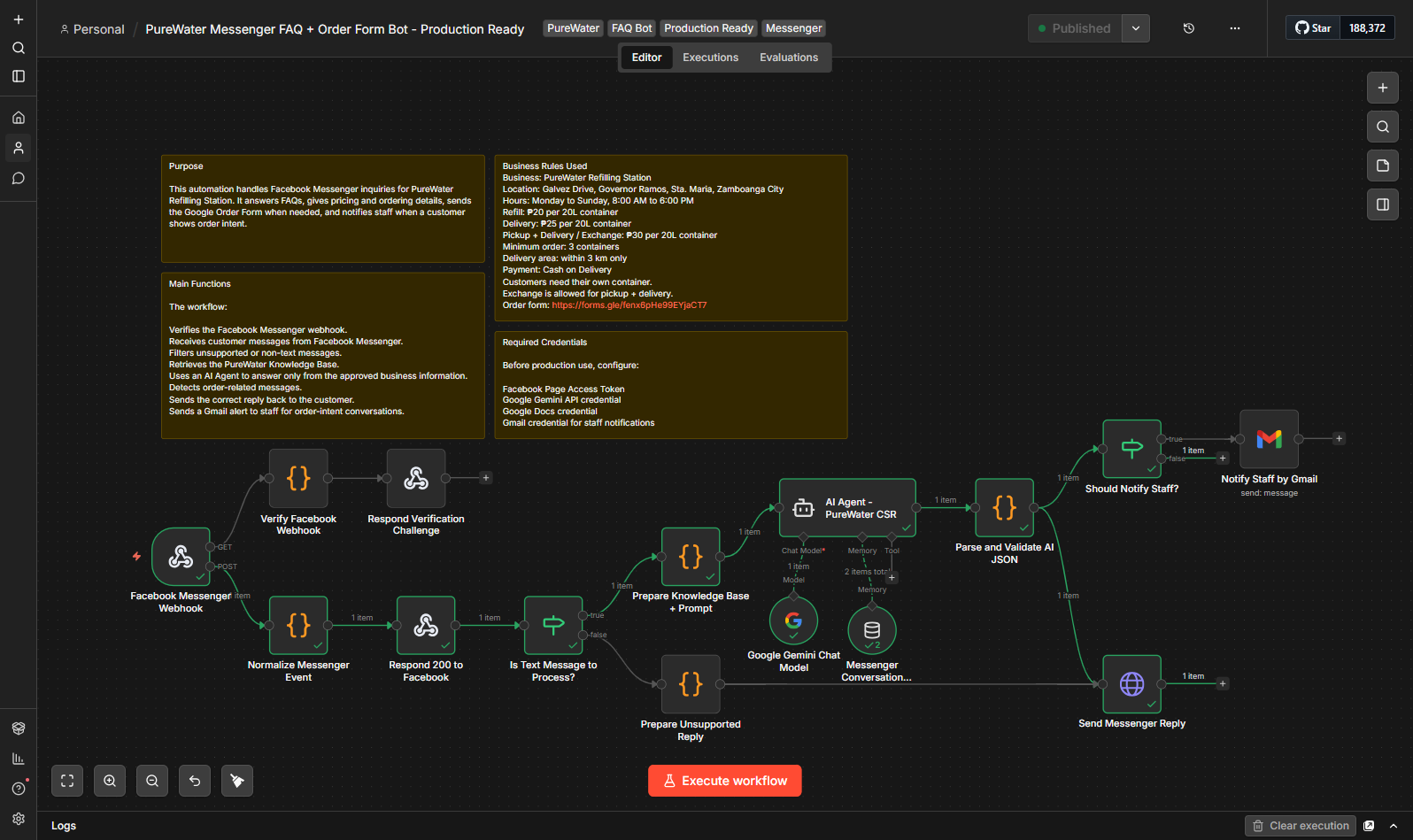Viewport: 1413px width, 840px height.
Task: Open the Send Messenger Reply node
Action: pos(1131,684)
